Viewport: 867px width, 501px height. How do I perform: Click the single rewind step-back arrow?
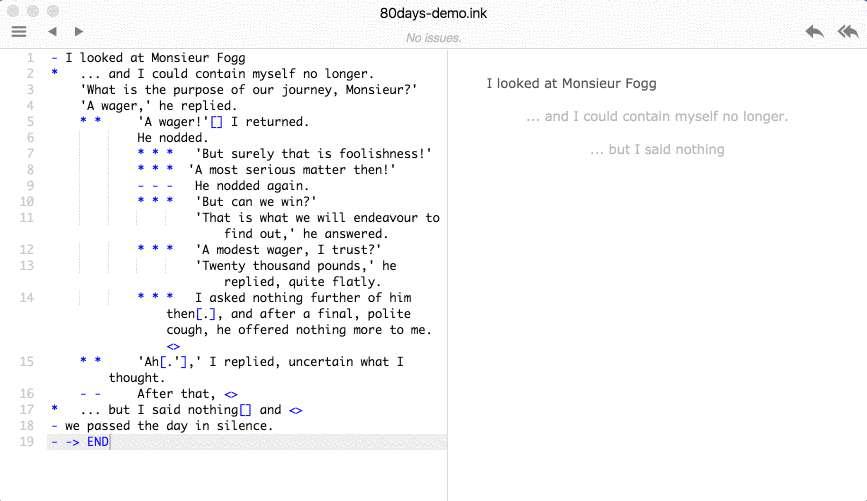click(x=814, y=32)
